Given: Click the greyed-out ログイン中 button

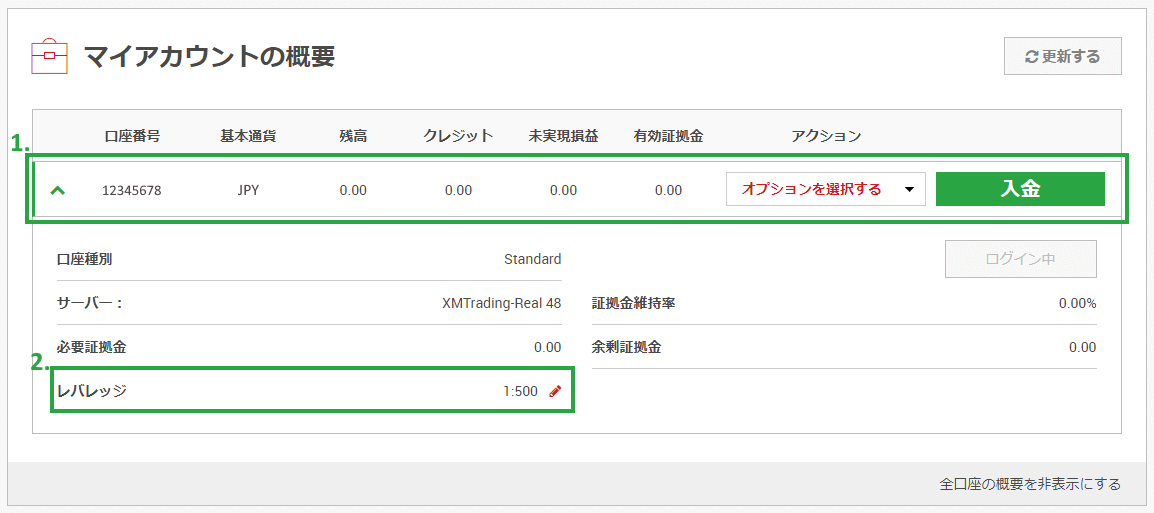Looking at the screenshot, I should click(x=1020, y=259).
